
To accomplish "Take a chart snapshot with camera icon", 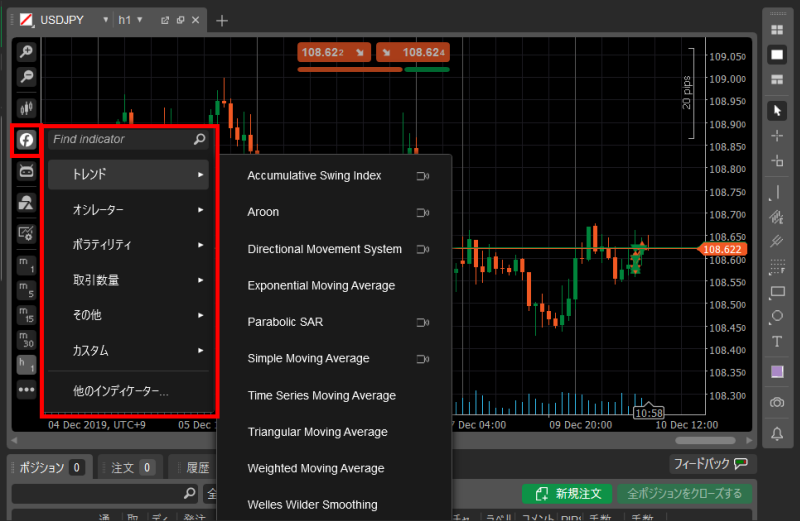I will click(777, 402).
